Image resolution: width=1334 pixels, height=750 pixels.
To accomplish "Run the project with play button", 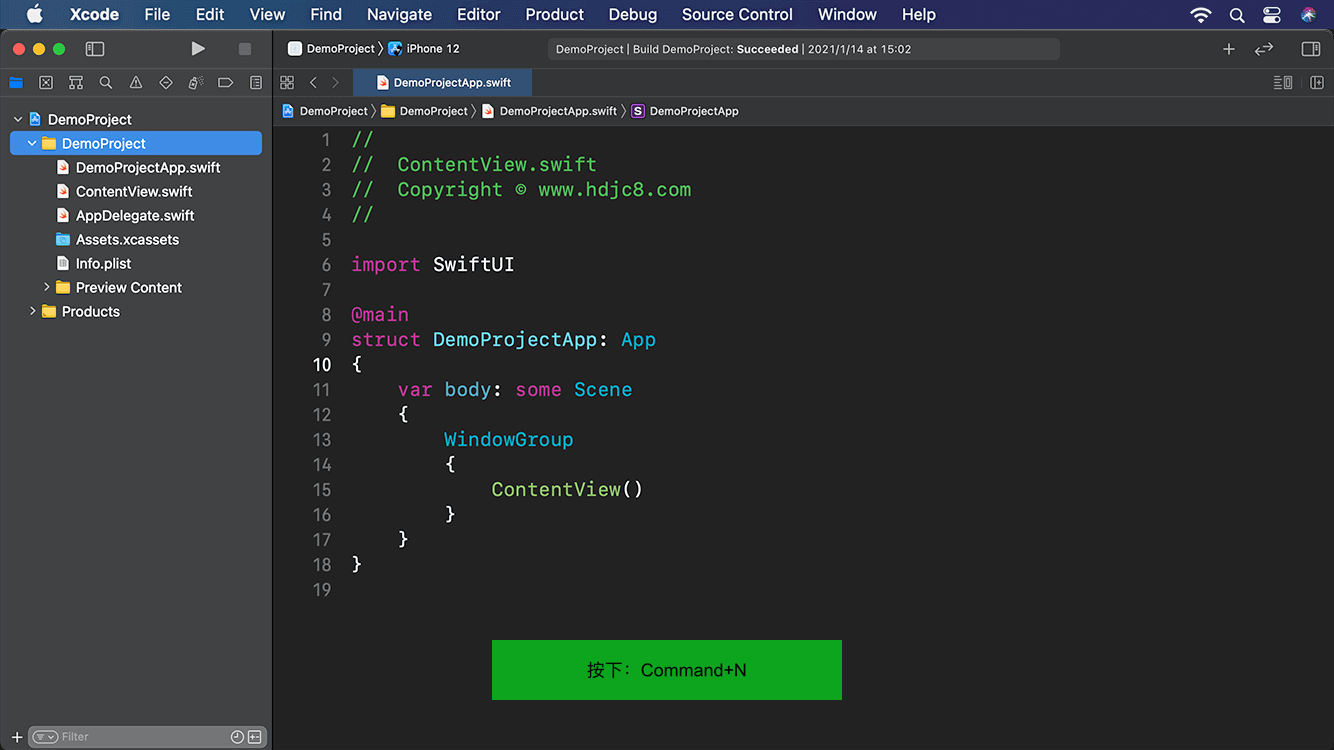I will [198, 49].
